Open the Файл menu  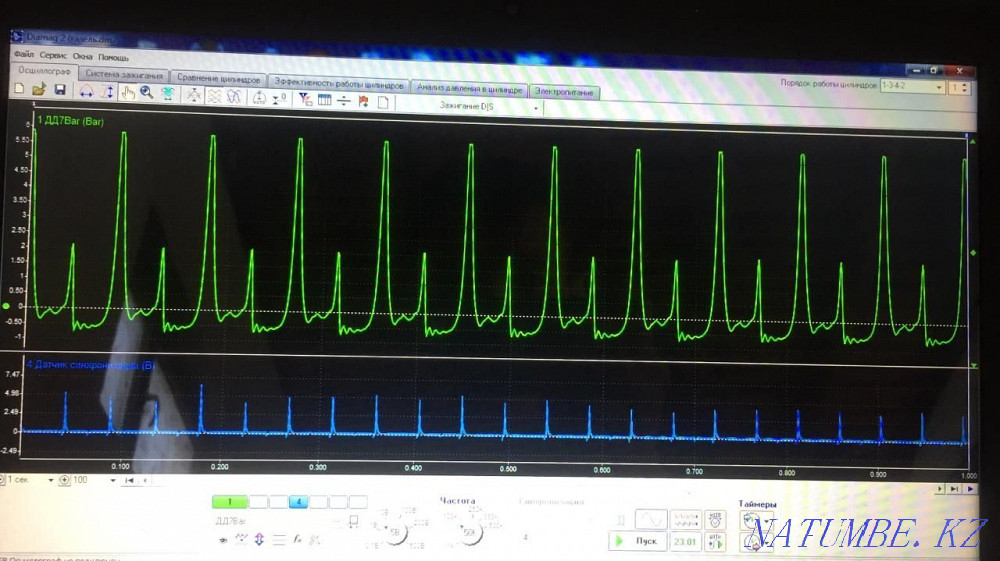(x=24, y=56)
